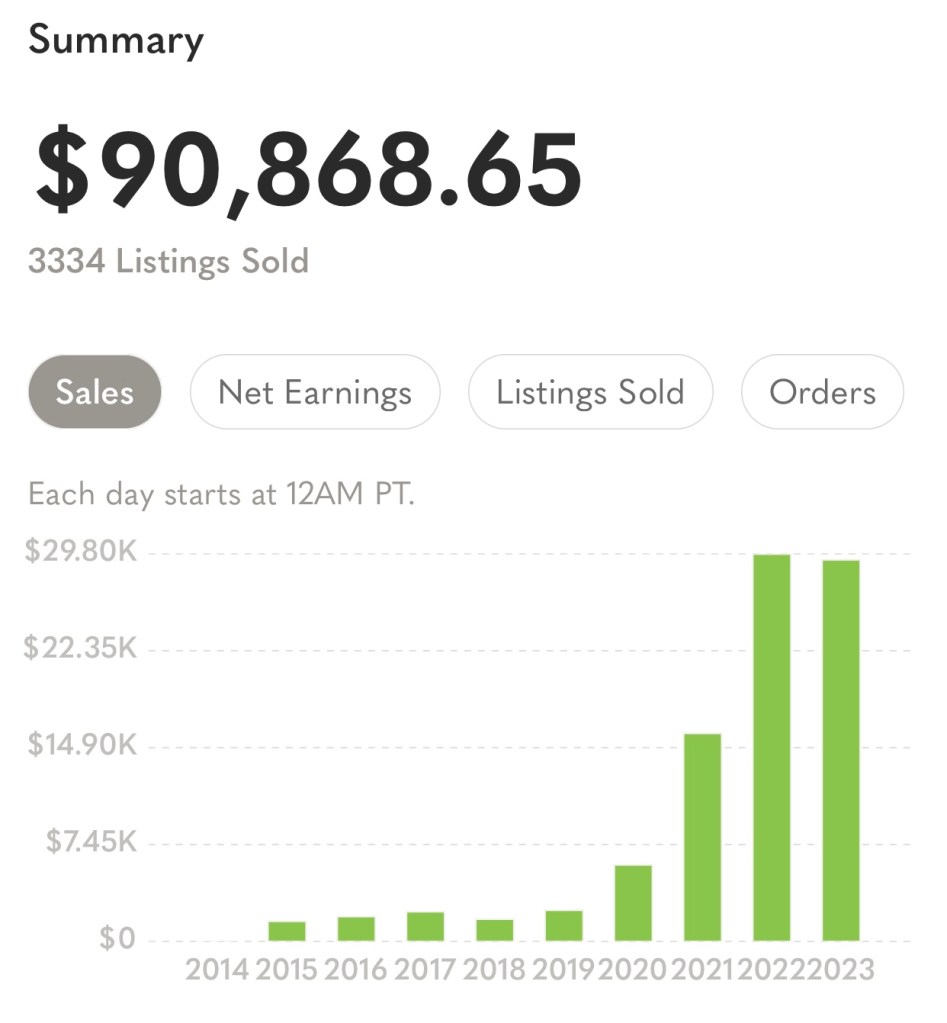947x1023 pixels.
Task: Click the Summary heading
Action: point(116,40)
